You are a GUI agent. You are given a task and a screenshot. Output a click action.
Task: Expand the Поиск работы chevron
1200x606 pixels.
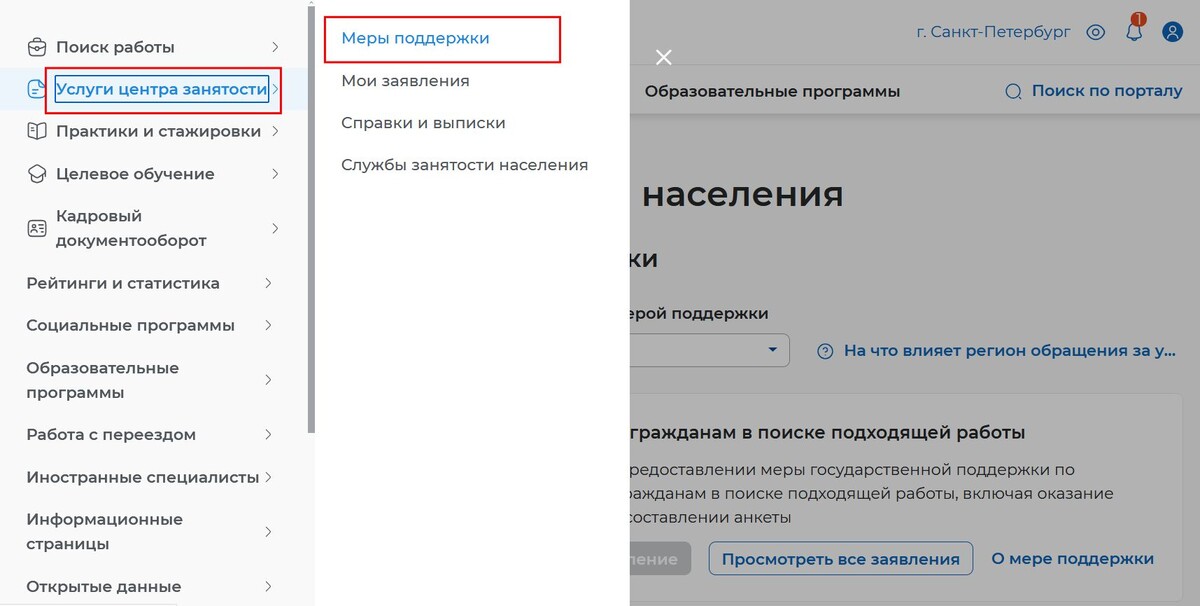pos(274,47)
